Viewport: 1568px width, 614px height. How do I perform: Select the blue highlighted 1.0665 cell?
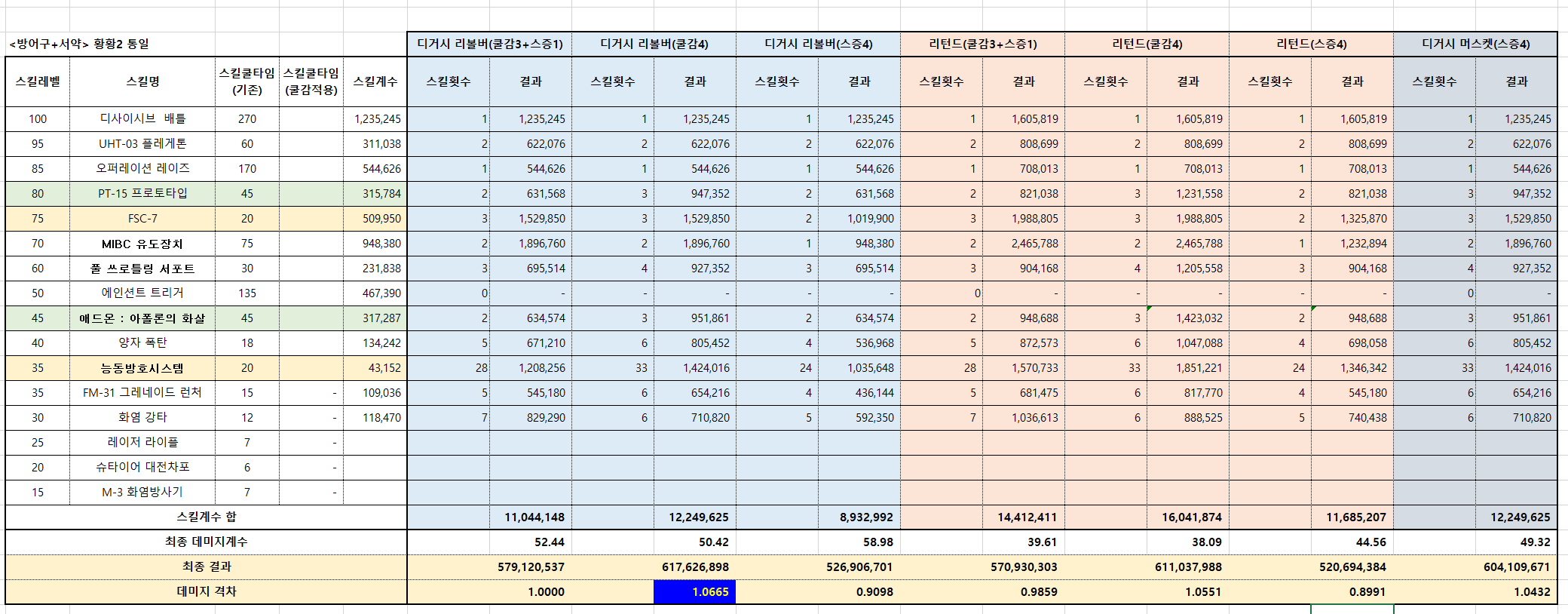(694, 591)
